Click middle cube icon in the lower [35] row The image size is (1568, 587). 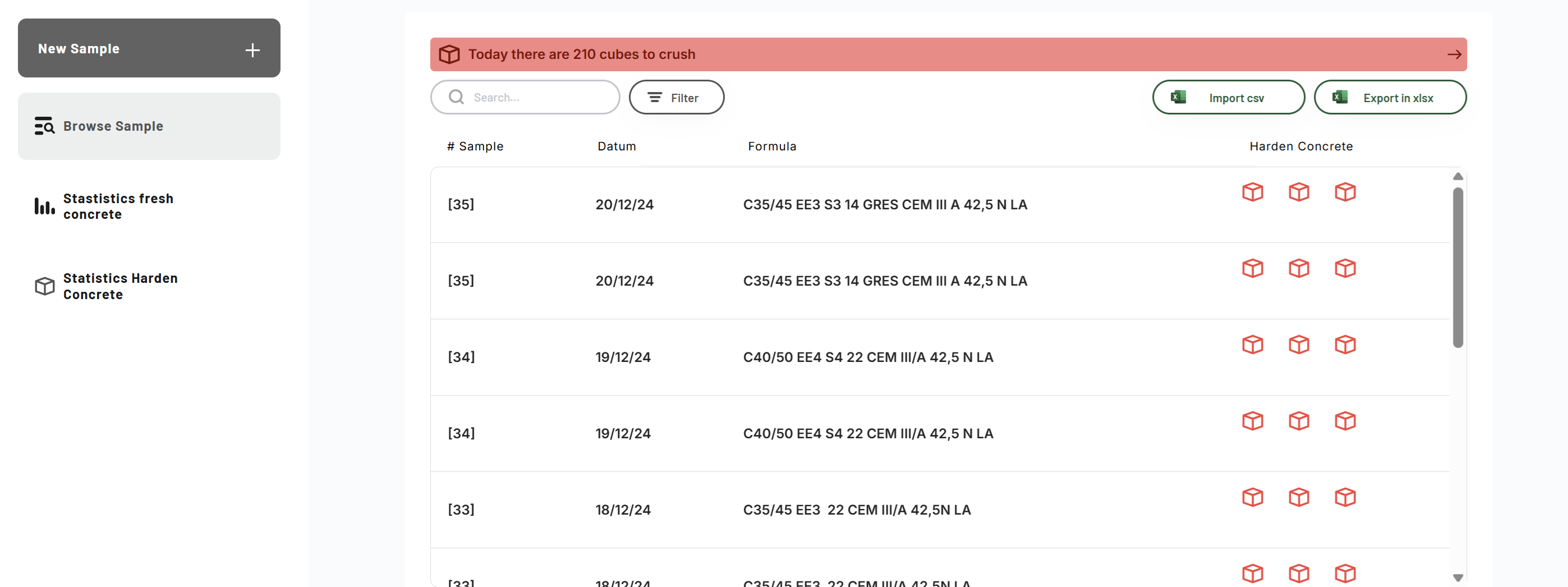pos(1299,268)
